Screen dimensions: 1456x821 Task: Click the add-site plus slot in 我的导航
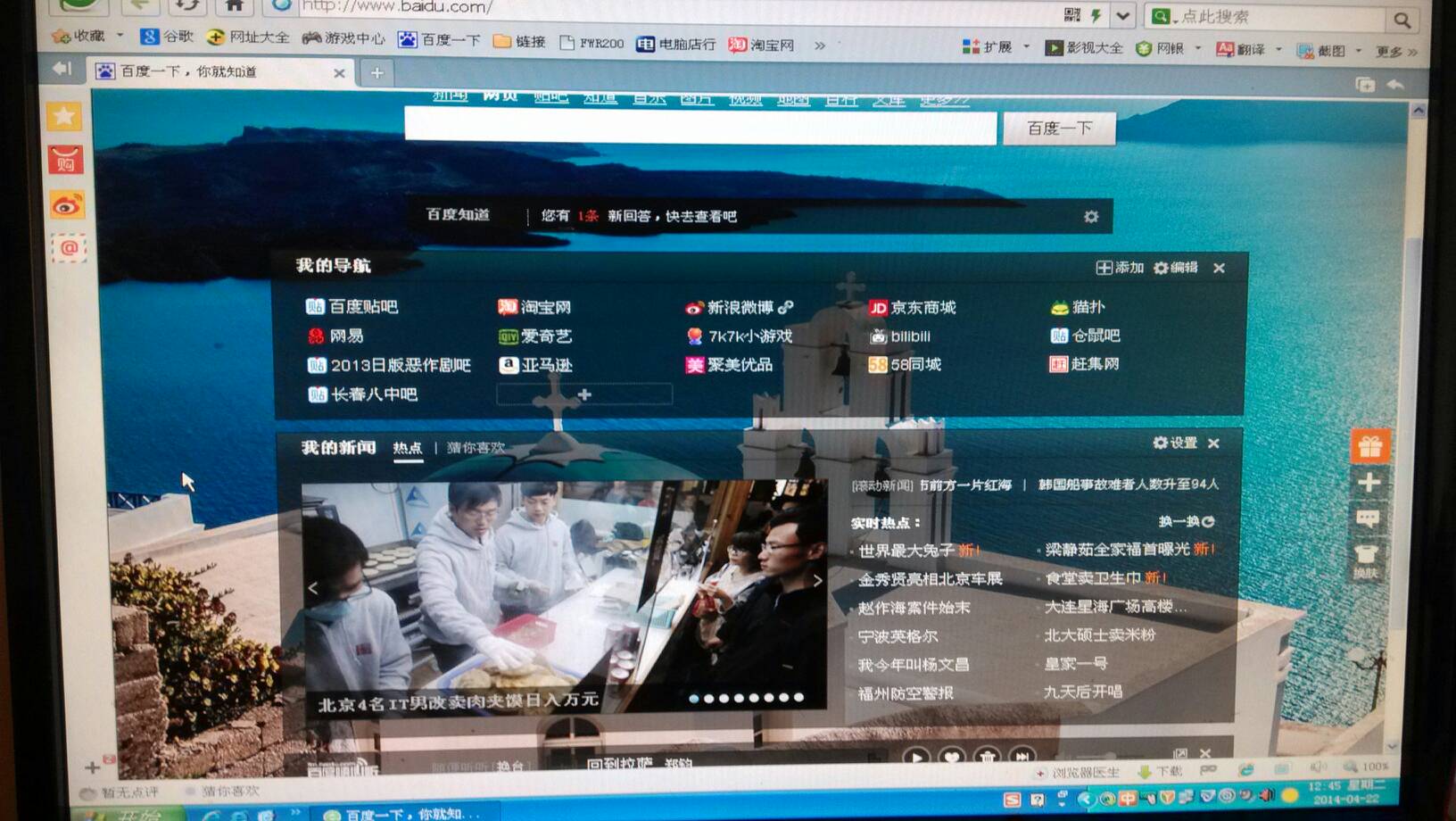coord(584,394)
